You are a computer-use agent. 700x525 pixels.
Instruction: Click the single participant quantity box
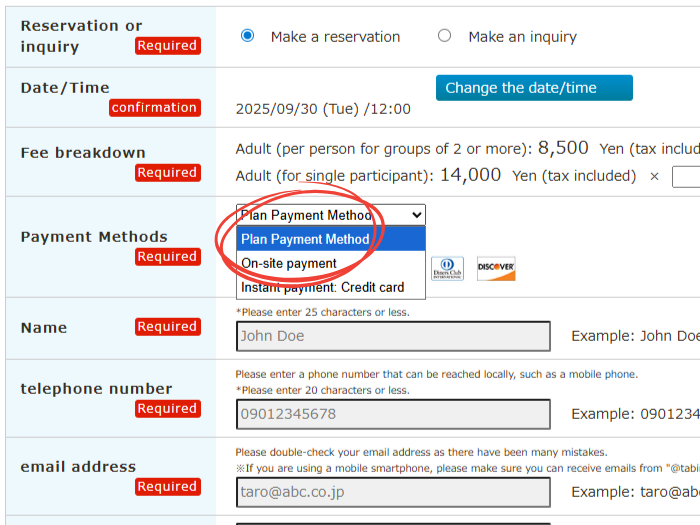(x=686, y=177)
